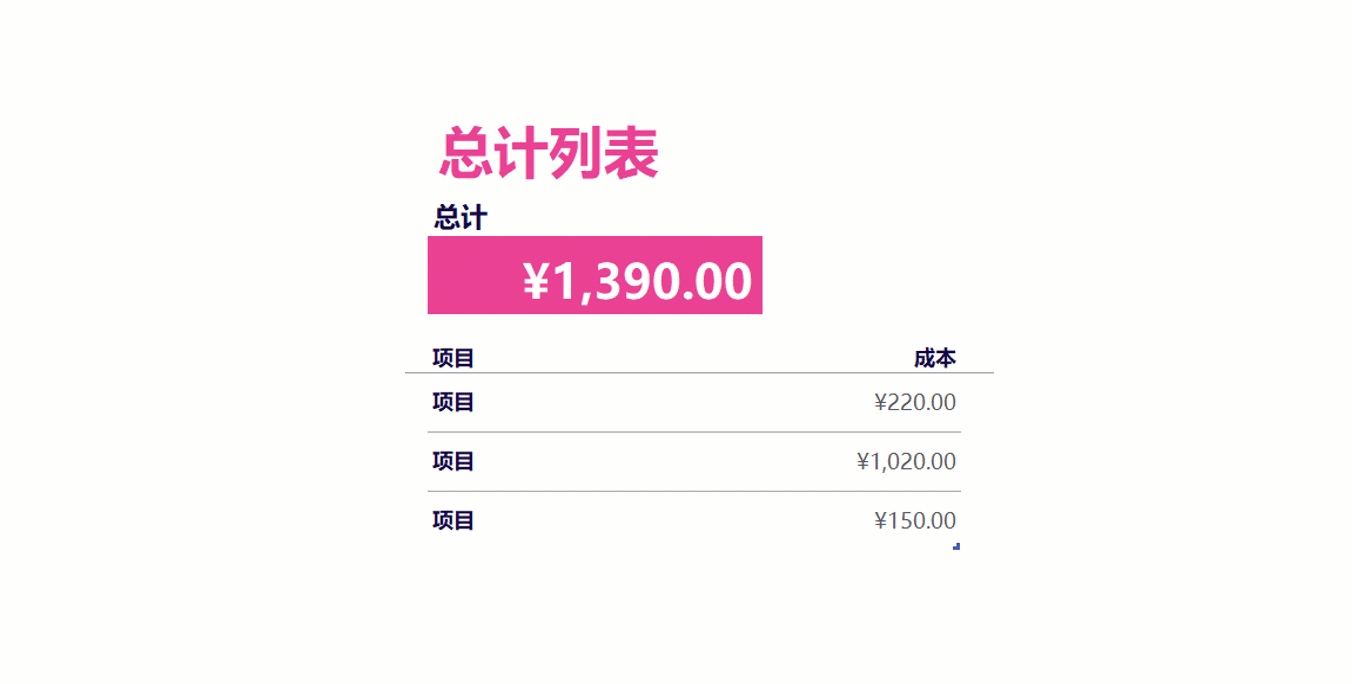The image size is (1352, 684).
Task: Select the 成本 column header
Action: [x=934, y=358]
